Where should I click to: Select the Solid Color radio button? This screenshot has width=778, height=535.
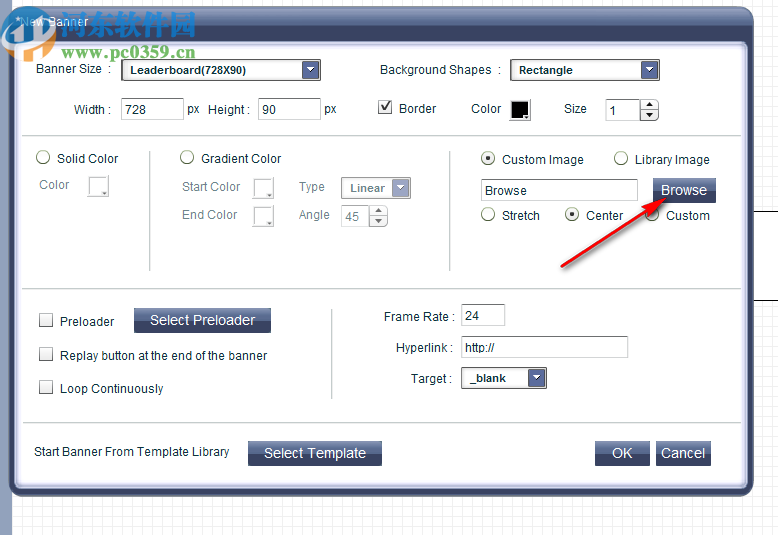click(x=43, y=158)
